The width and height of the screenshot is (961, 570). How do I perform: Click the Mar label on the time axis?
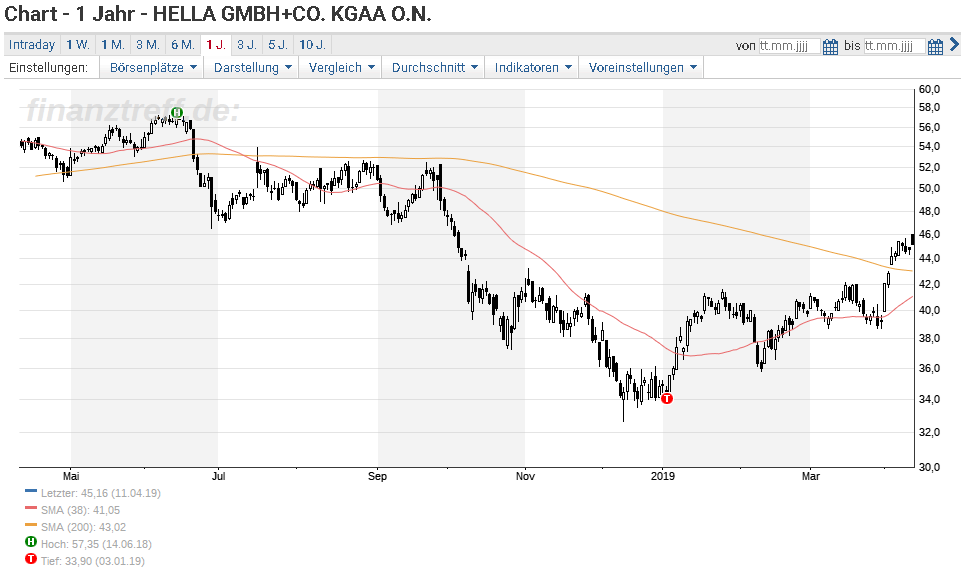[811, 476]
